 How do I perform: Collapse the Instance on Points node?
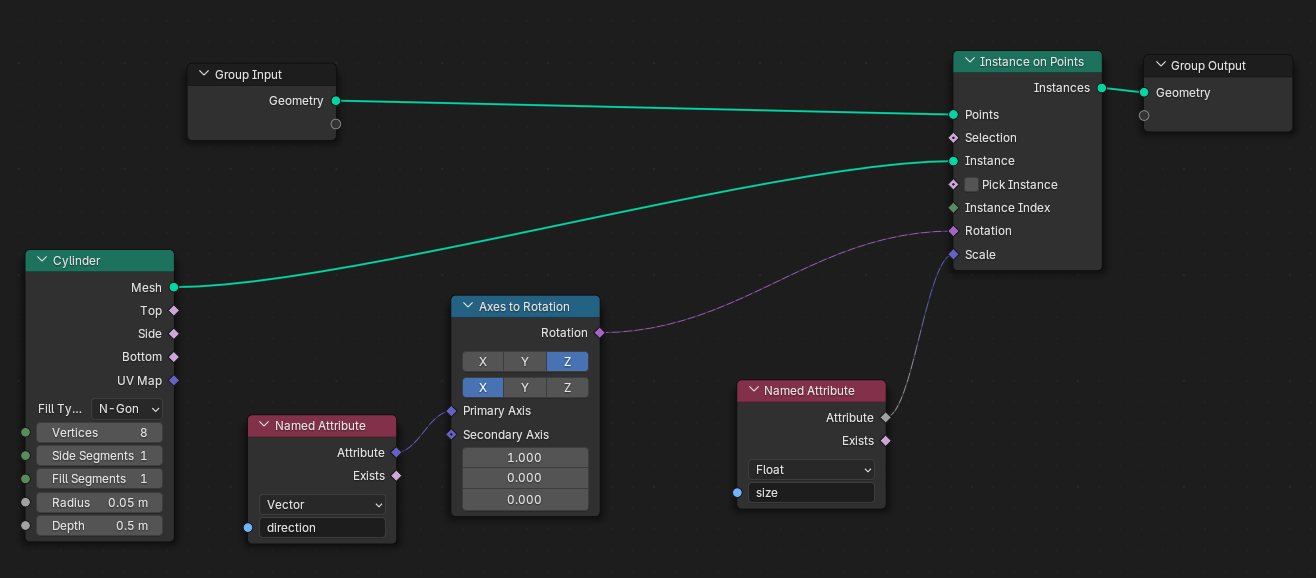coord(969,62)
